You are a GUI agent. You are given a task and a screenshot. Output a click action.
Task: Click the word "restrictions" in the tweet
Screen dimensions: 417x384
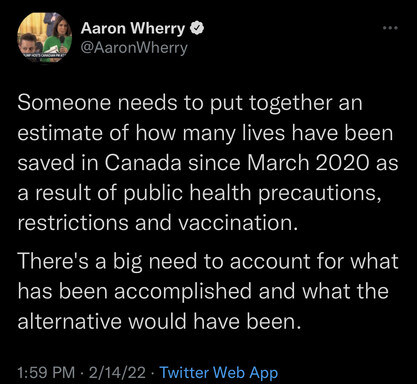point(73,223)
